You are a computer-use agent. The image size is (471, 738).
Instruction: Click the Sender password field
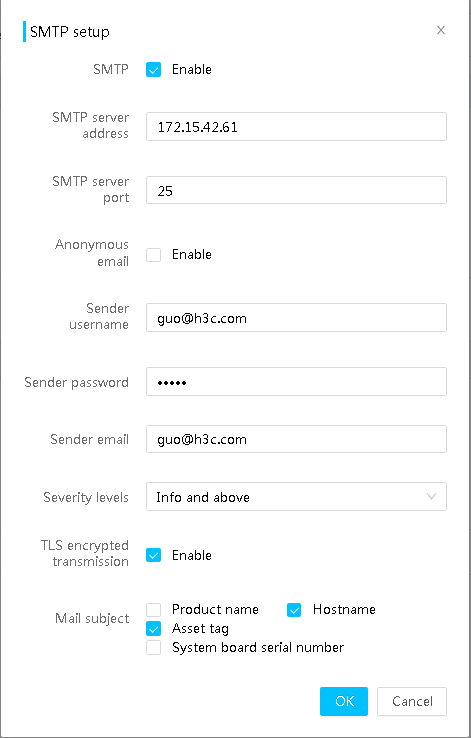296,382
